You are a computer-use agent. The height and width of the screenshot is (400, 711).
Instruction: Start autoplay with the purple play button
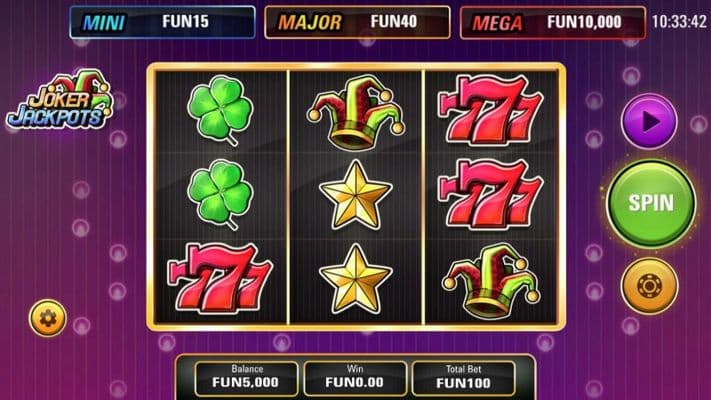click(x=649, y=121)
